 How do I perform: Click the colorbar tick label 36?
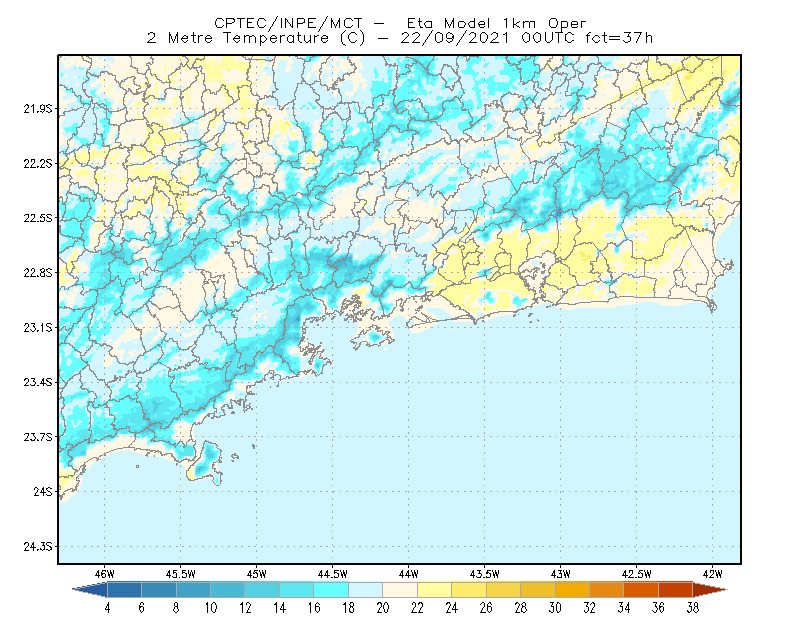pos(659,608)
